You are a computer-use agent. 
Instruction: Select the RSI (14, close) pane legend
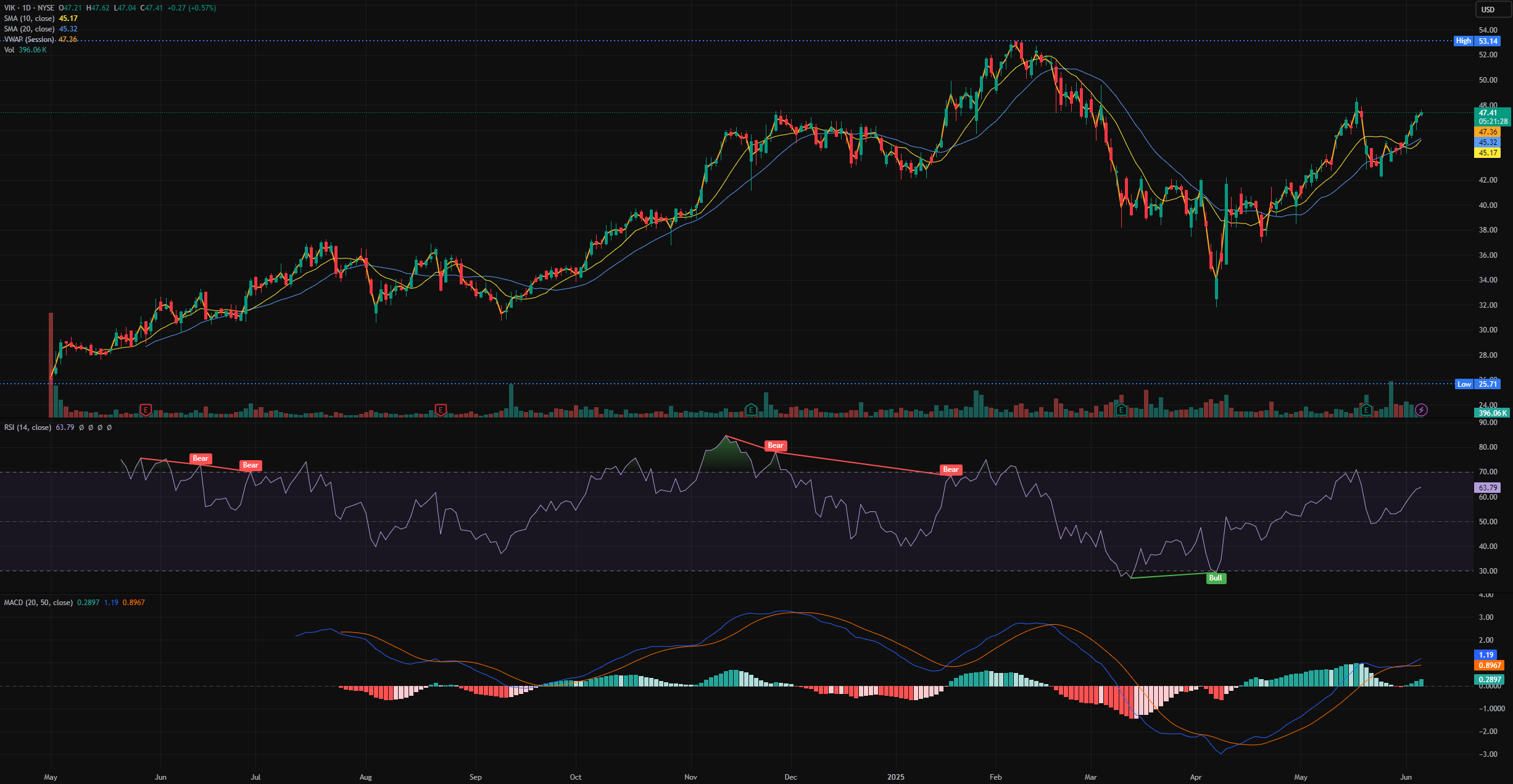click(x=28, y=427)
